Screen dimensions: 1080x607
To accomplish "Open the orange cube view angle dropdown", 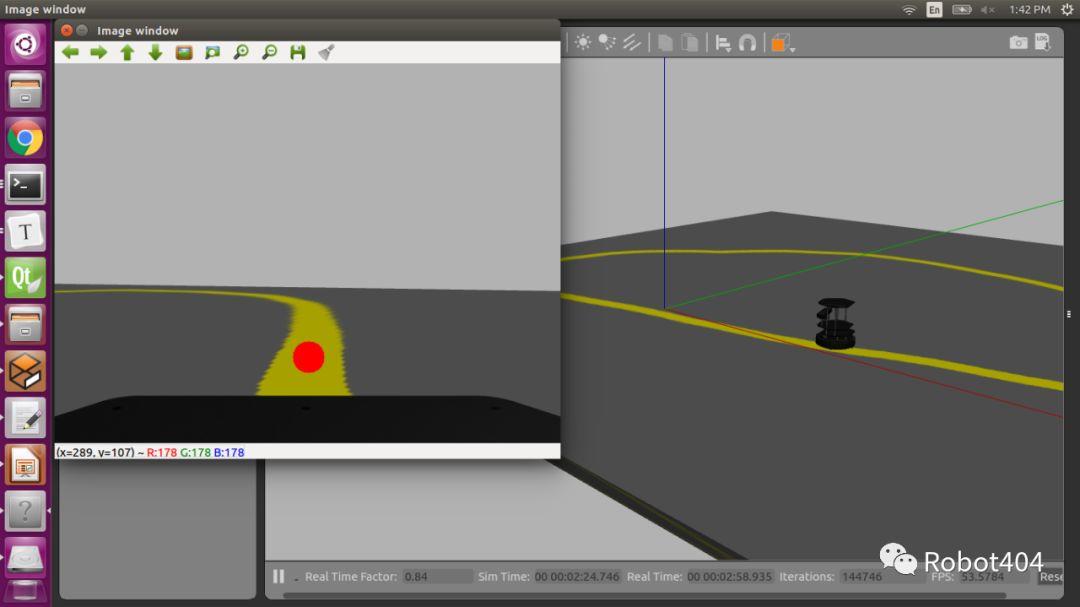I will coord(782,43).
